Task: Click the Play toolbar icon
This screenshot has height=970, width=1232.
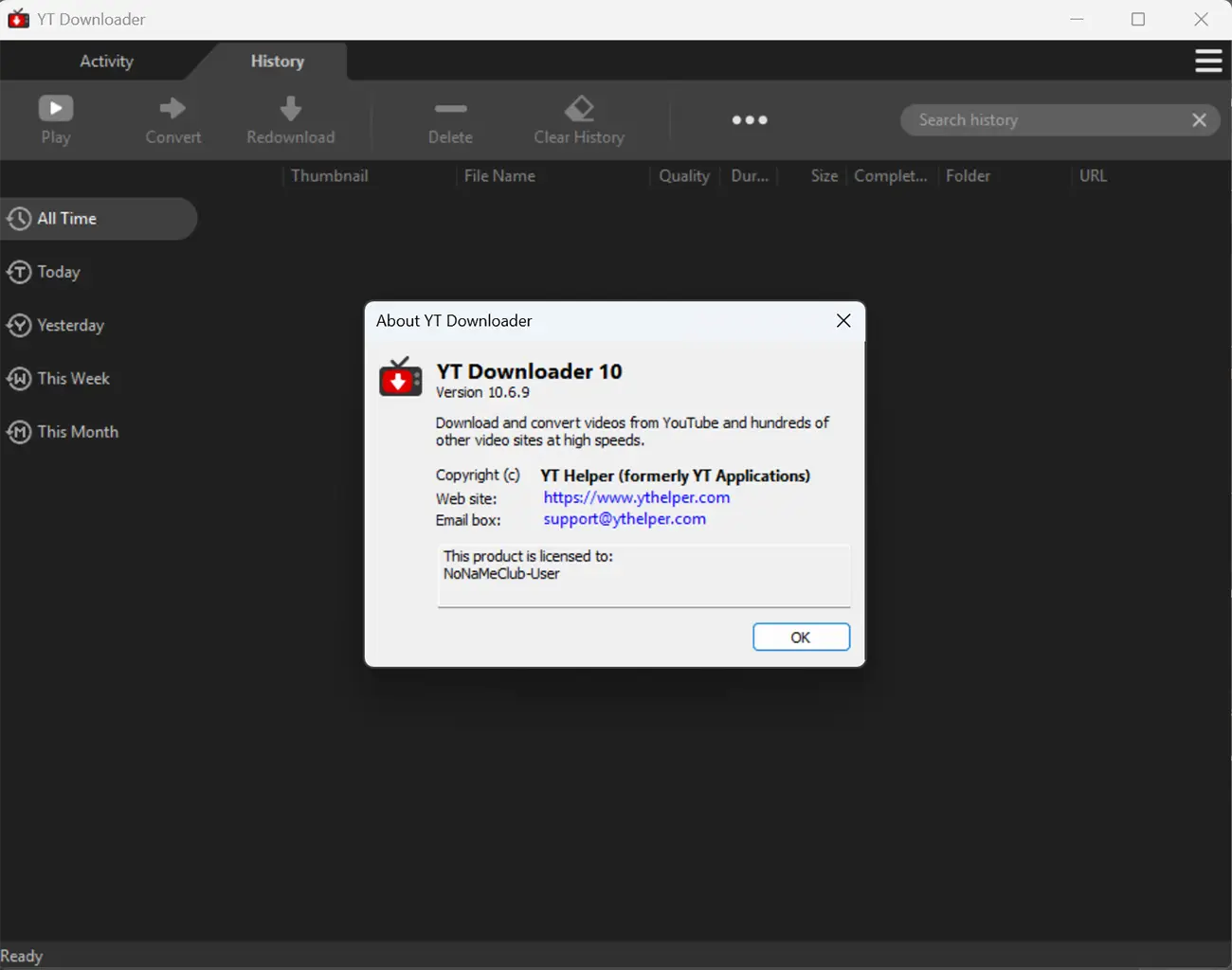Action: click(x=55, y=108)
